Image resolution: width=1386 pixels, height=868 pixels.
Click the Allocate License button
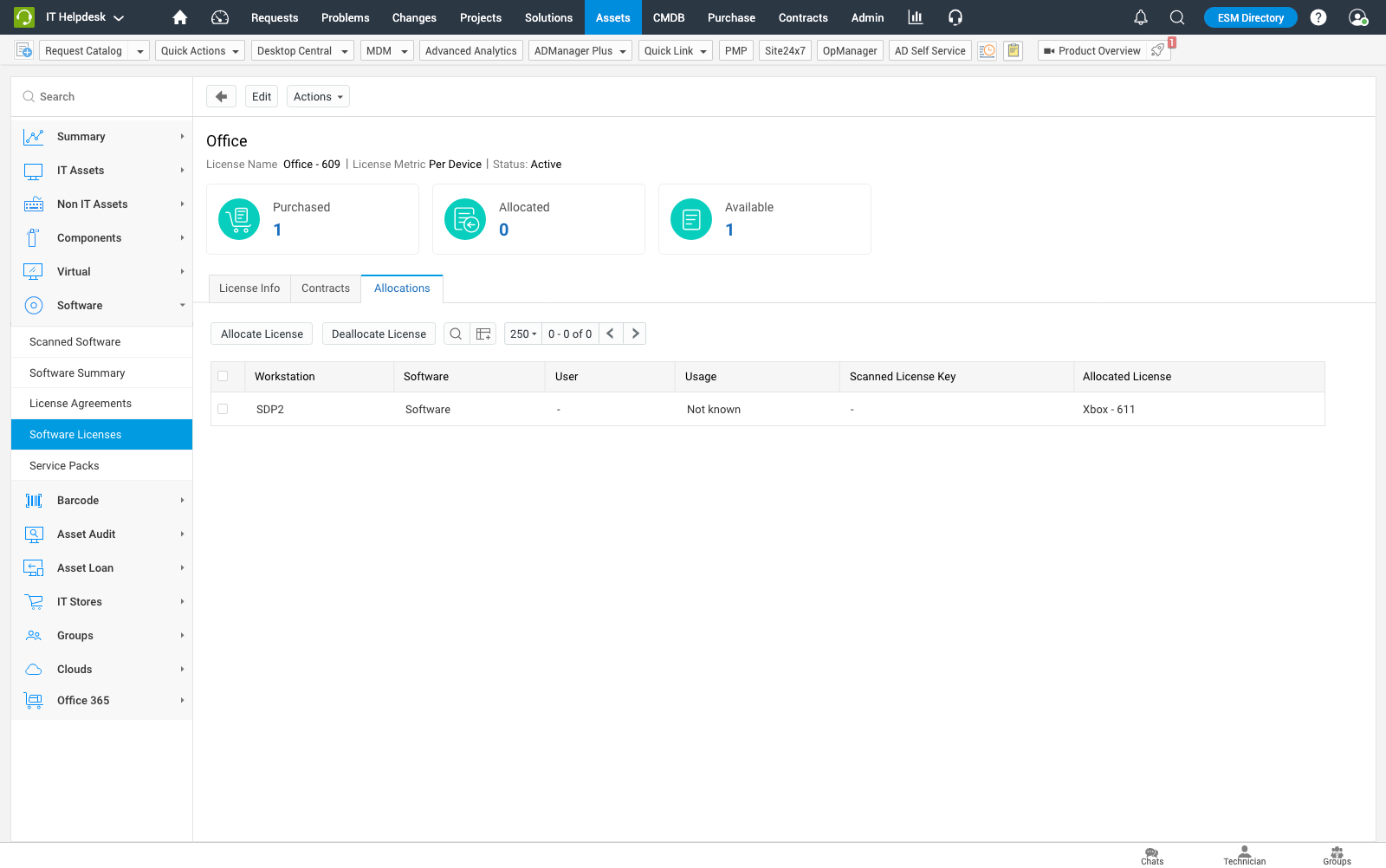coord(262,334)
